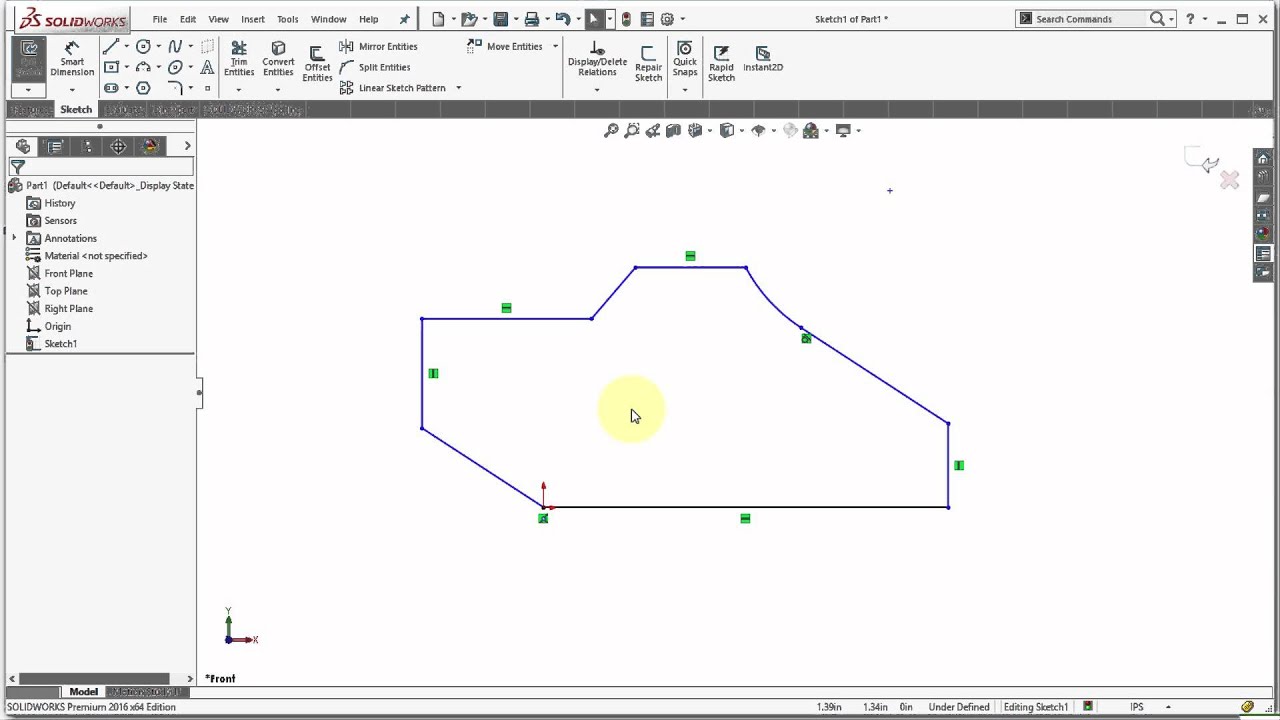The height and width of the screenshot is (720, 1280).
Task: Pick the Line sketch tool
Action: point(111,46)
